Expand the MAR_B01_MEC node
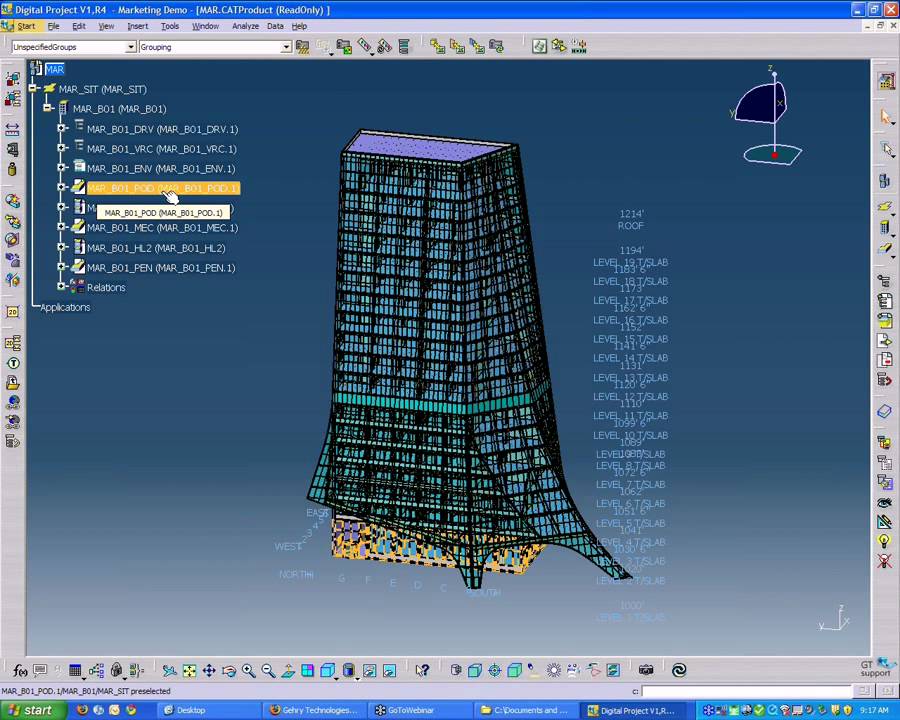900x720 pixels. pos(61,227)
